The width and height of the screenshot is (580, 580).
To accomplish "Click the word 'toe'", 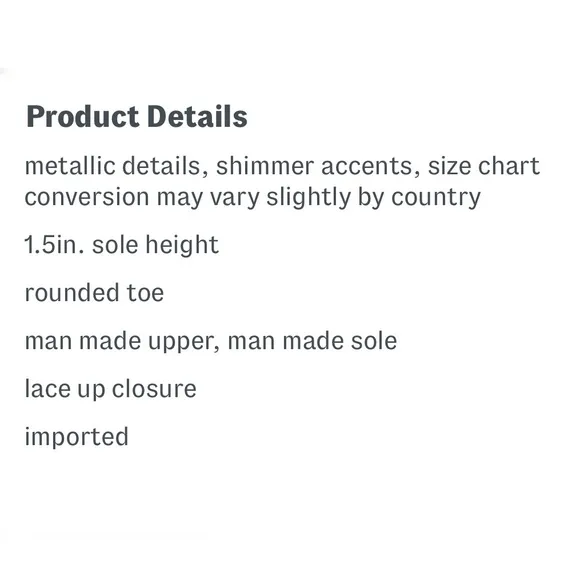I will click(x=145, y=293).
